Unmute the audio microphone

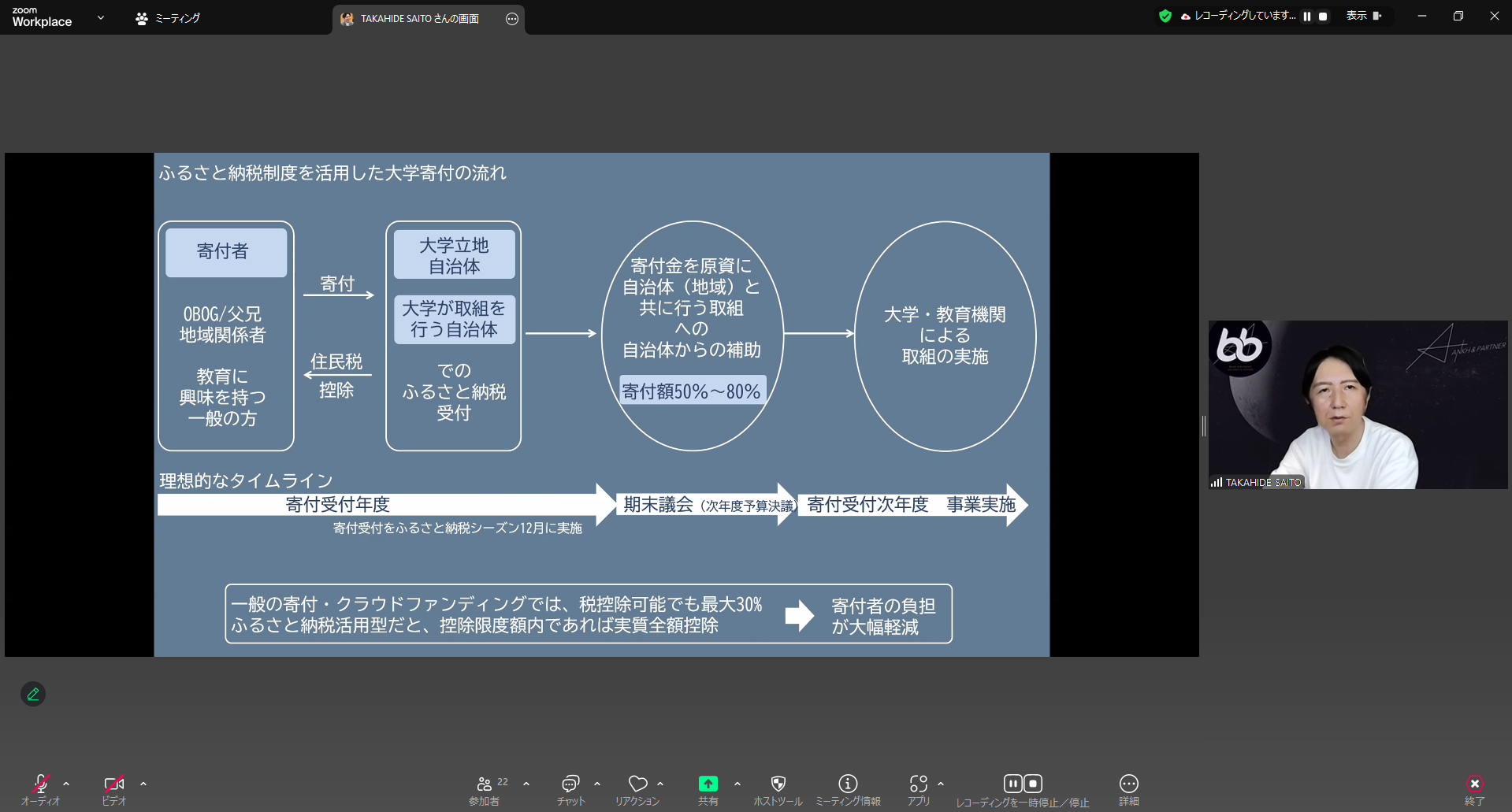[40, 790]
